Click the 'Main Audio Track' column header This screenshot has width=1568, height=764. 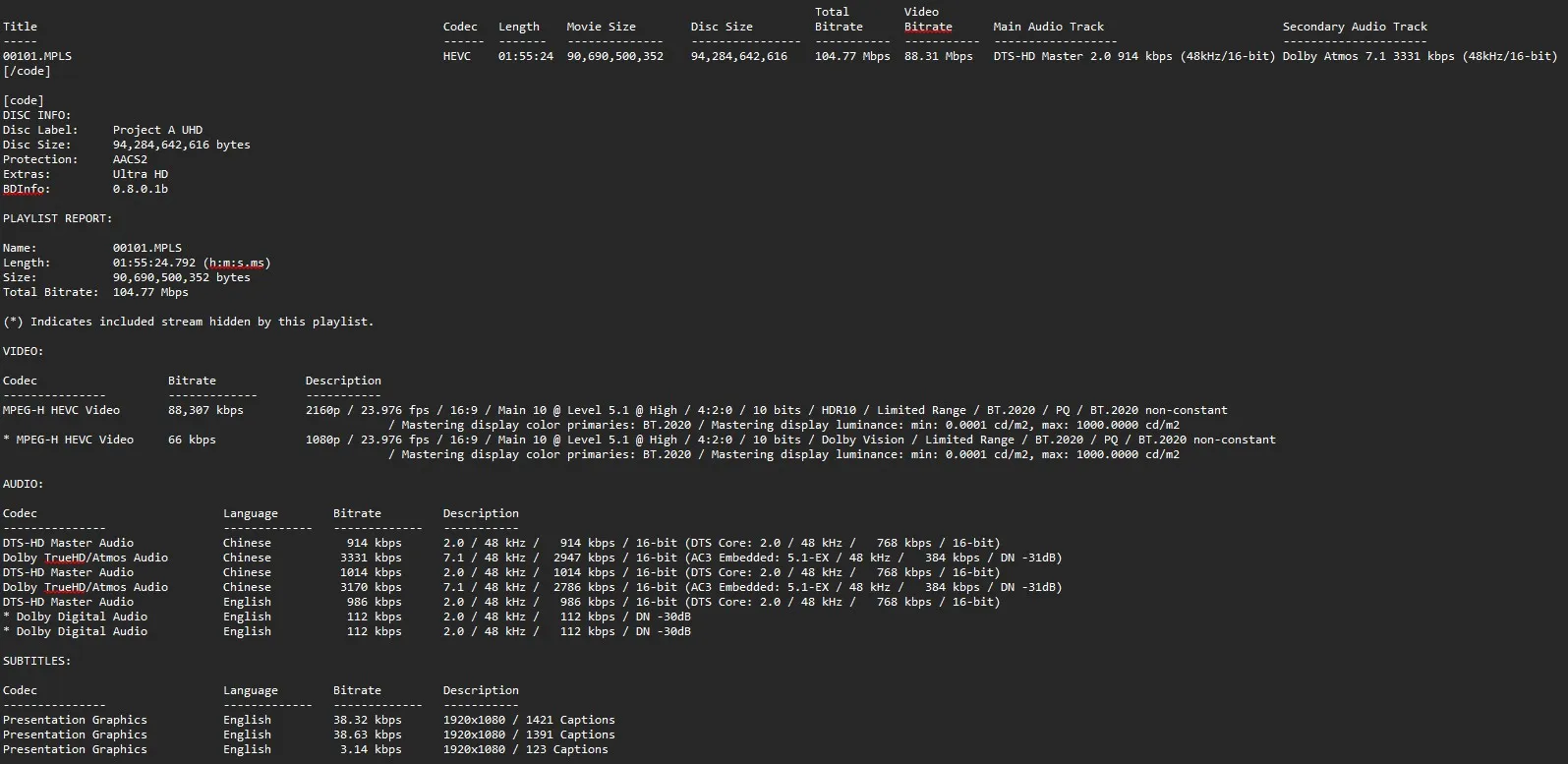tap(1048, 27)
